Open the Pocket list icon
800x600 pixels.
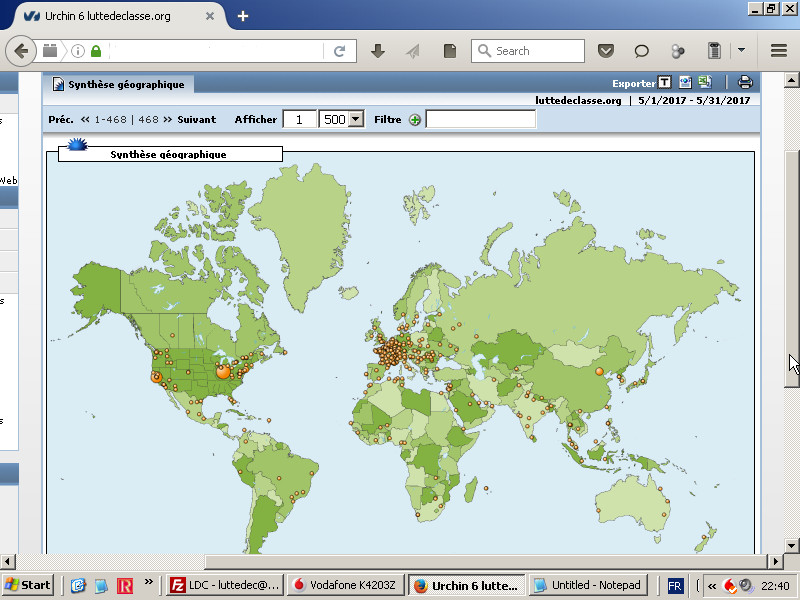[x=606, y=51]
